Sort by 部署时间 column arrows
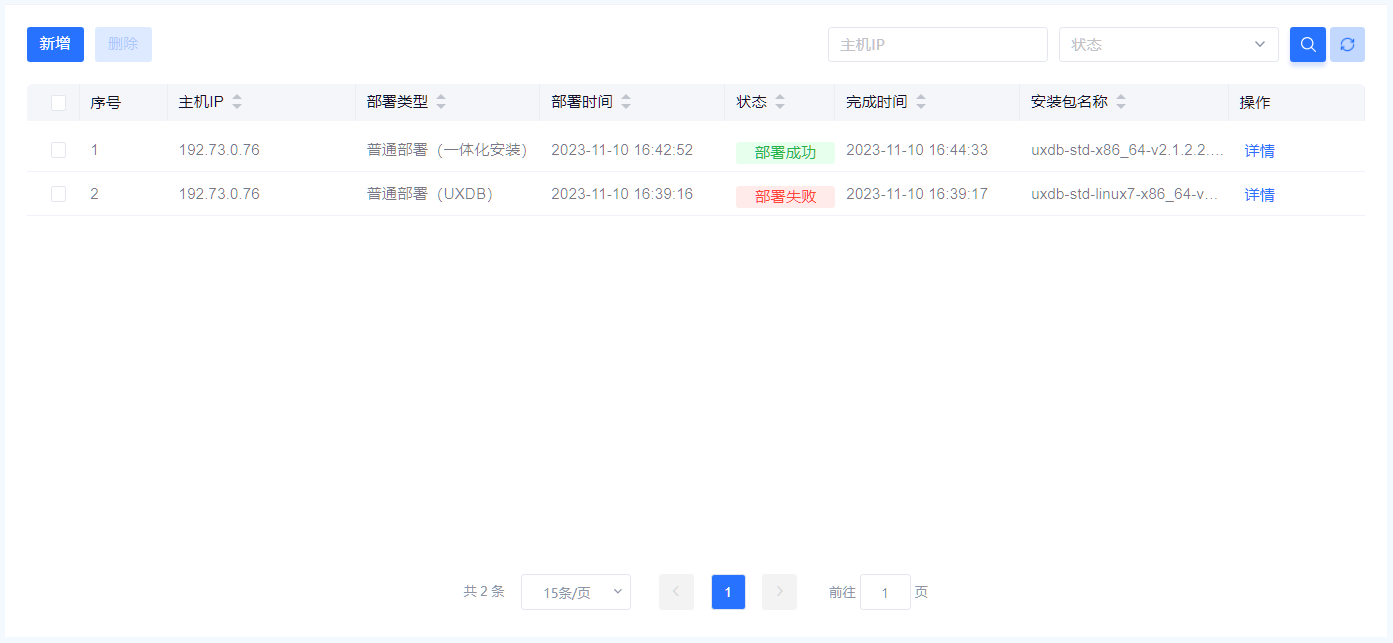Viewport: 1393px width, 643px height. point(626,102)
